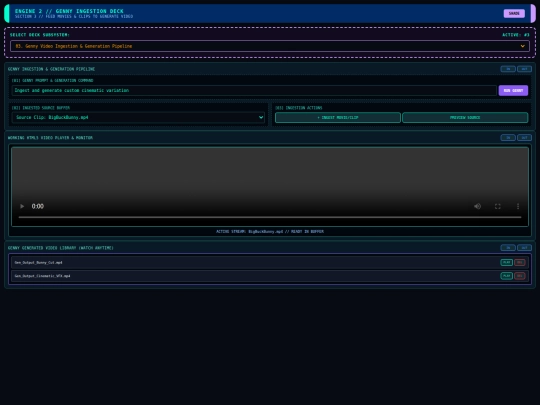Image resolution: width=540 pixels, height=405 pixels.
Task: Click IN on the Genny Ingestion & Generation Pipeline panel
Action: pos(508,69)
